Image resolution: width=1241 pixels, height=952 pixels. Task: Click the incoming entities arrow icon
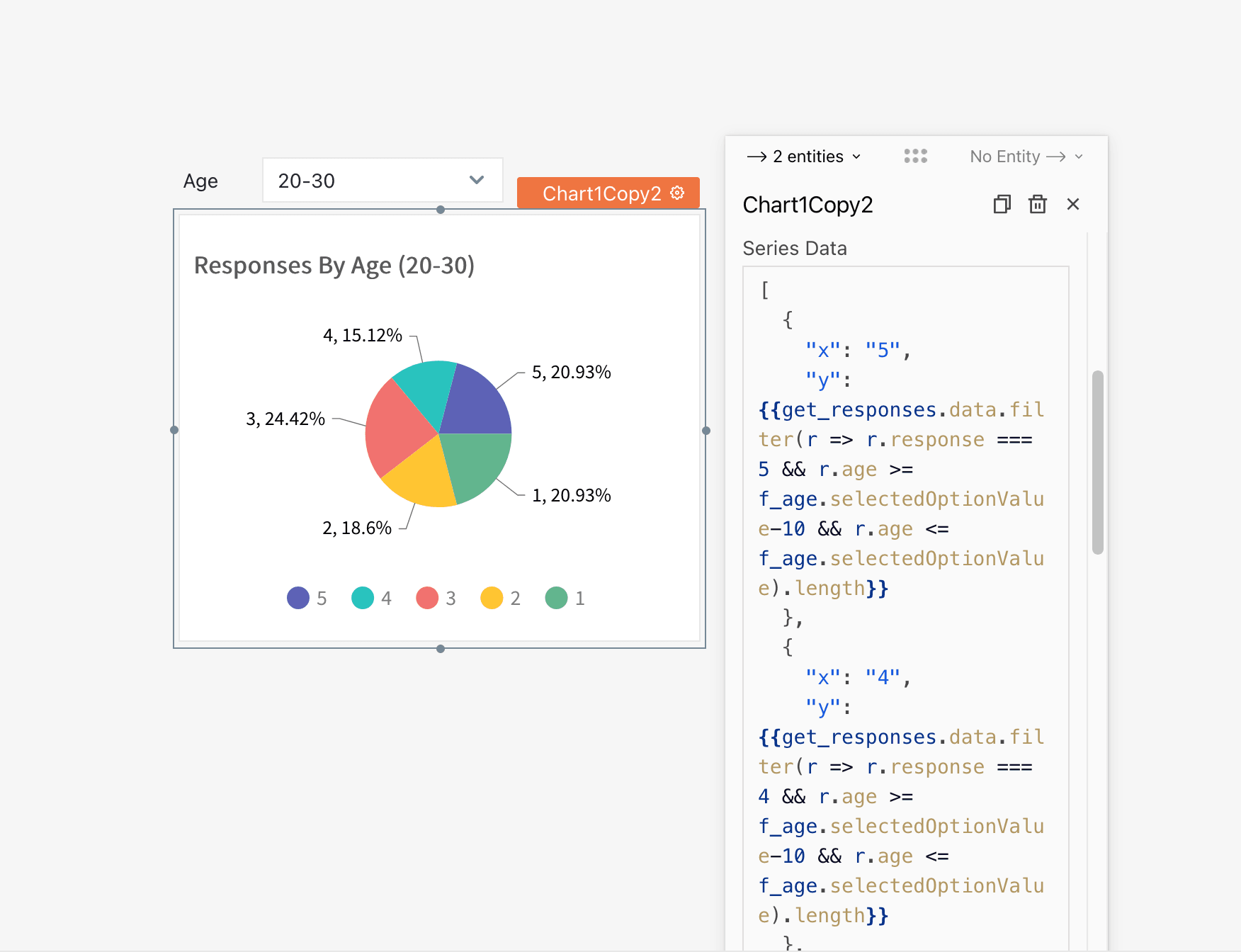(x=756, y=157)
